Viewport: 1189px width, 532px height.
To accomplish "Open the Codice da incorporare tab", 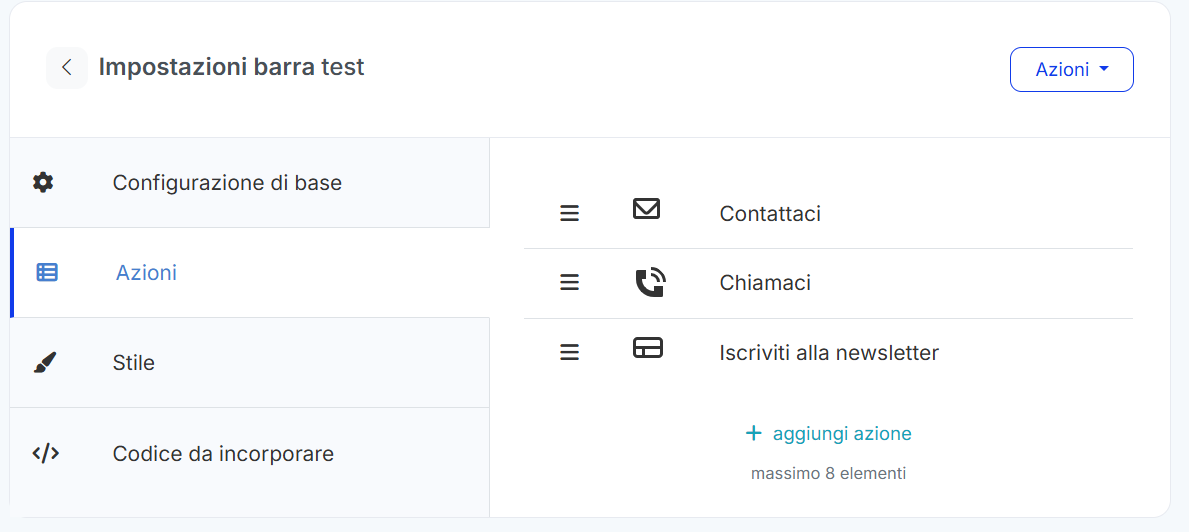I will tap(223, 454).
